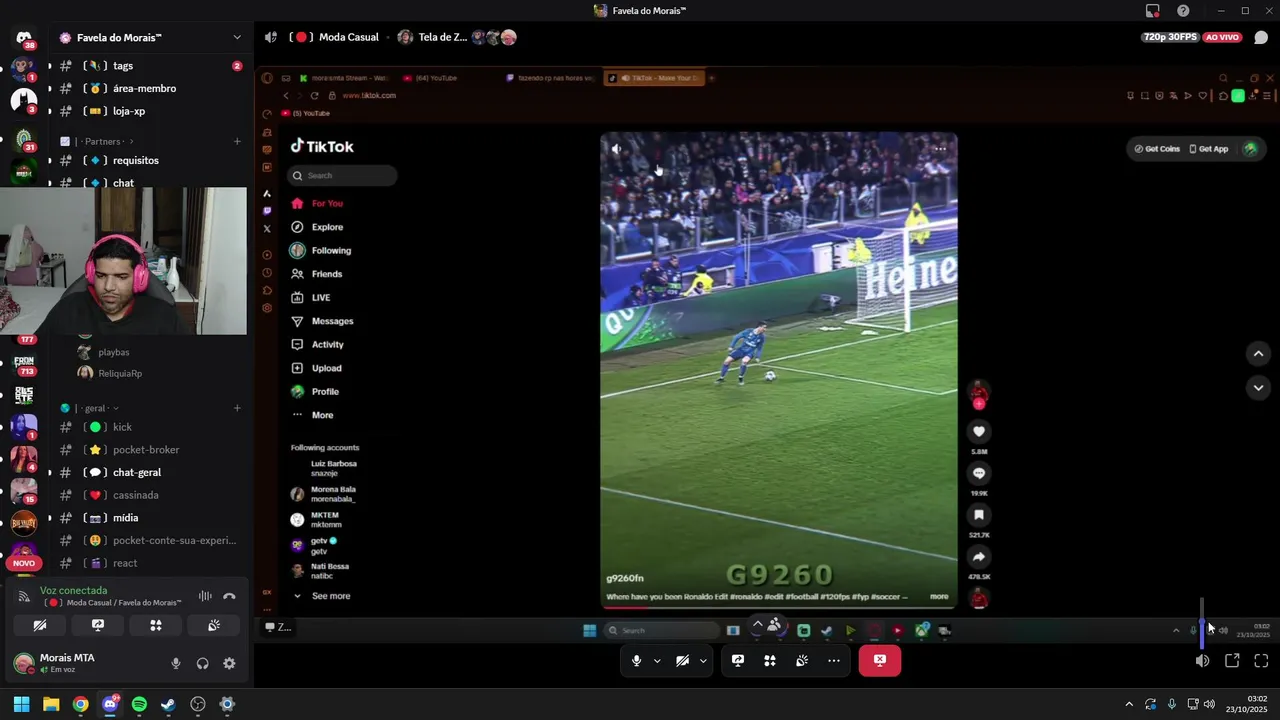Open Windows Start menu
This screenshot has height=720, width=1280.
pyautogui.click(x=21, y=704)
